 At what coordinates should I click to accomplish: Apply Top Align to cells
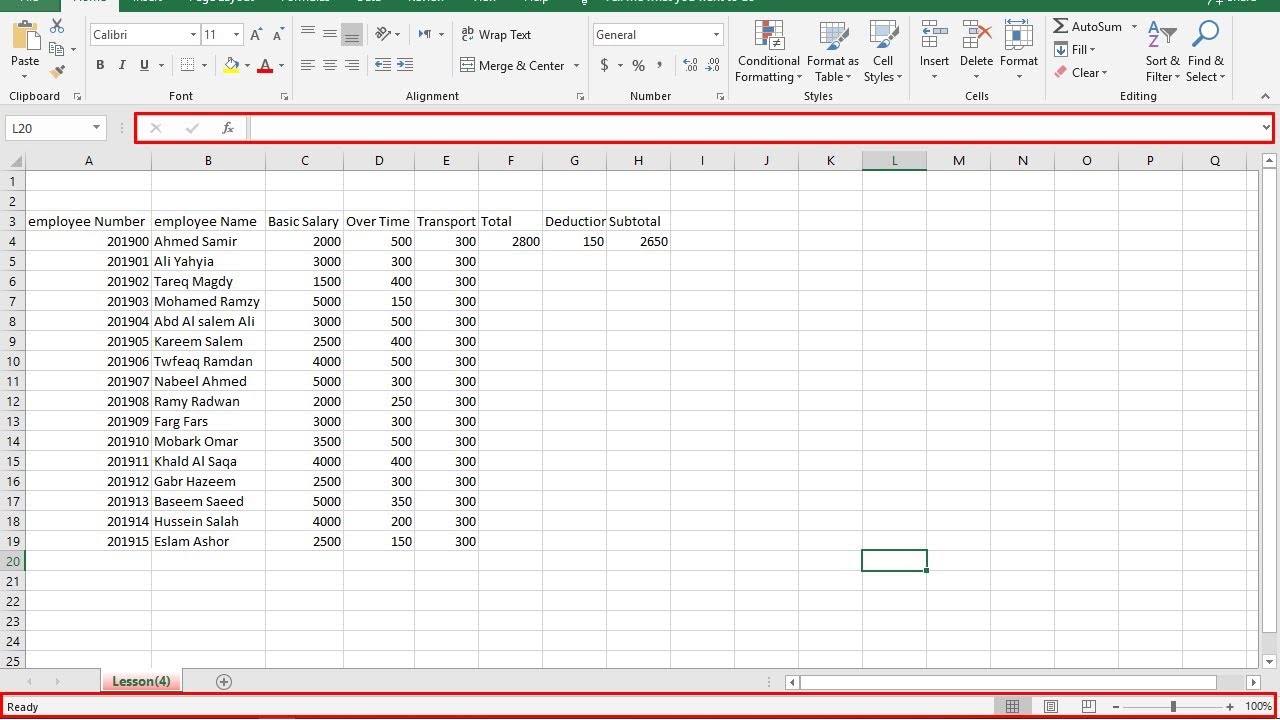308,34
